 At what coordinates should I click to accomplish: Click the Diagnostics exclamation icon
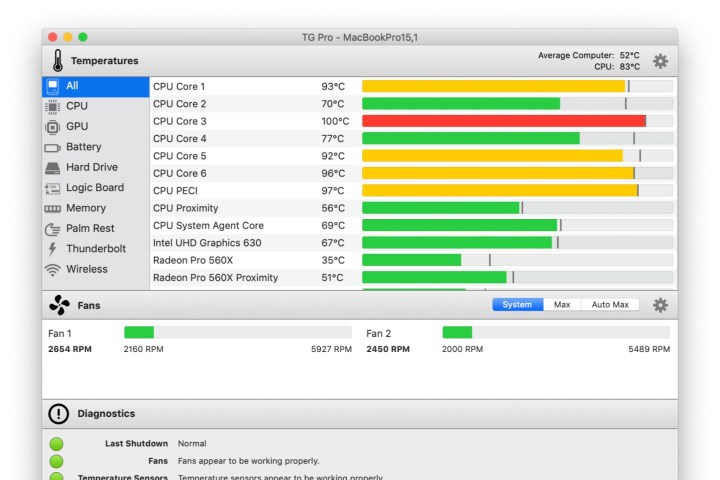click(59, 414)
